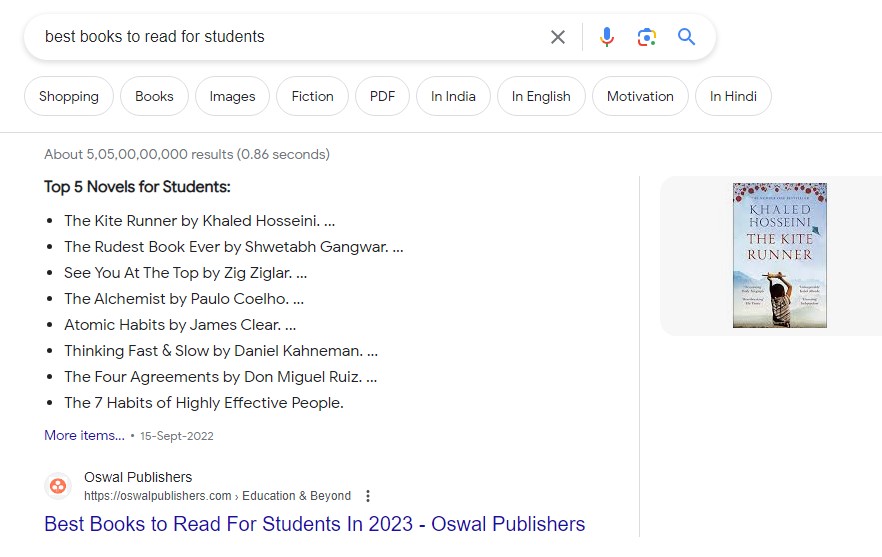The image size is (882, 557).
Task: Select the Books filter chip
Action: [154, 96]
